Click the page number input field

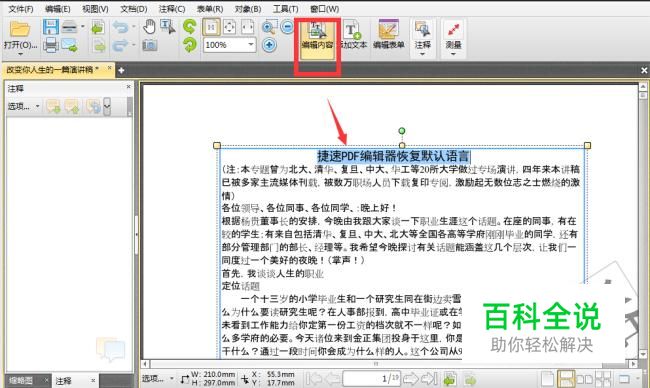click(371, 378)
